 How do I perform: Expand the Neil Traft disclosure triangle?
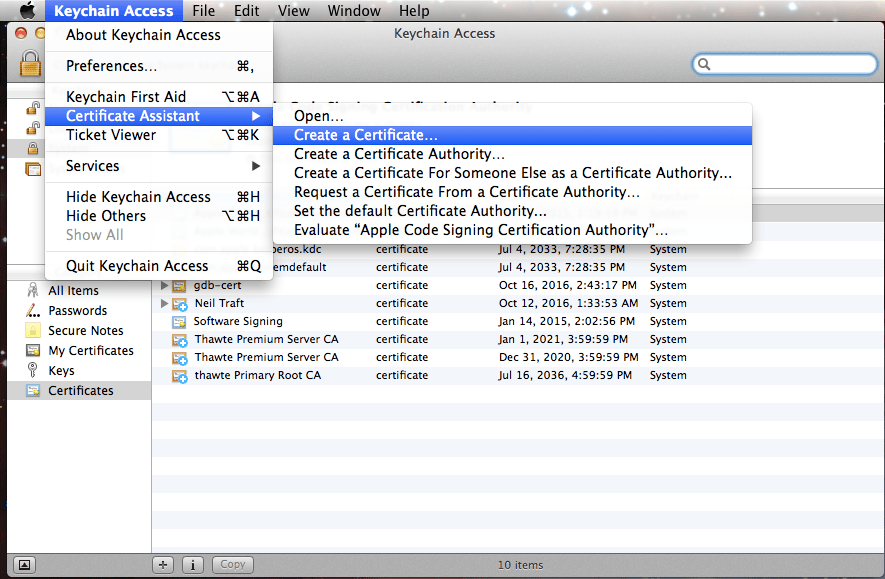164,304
